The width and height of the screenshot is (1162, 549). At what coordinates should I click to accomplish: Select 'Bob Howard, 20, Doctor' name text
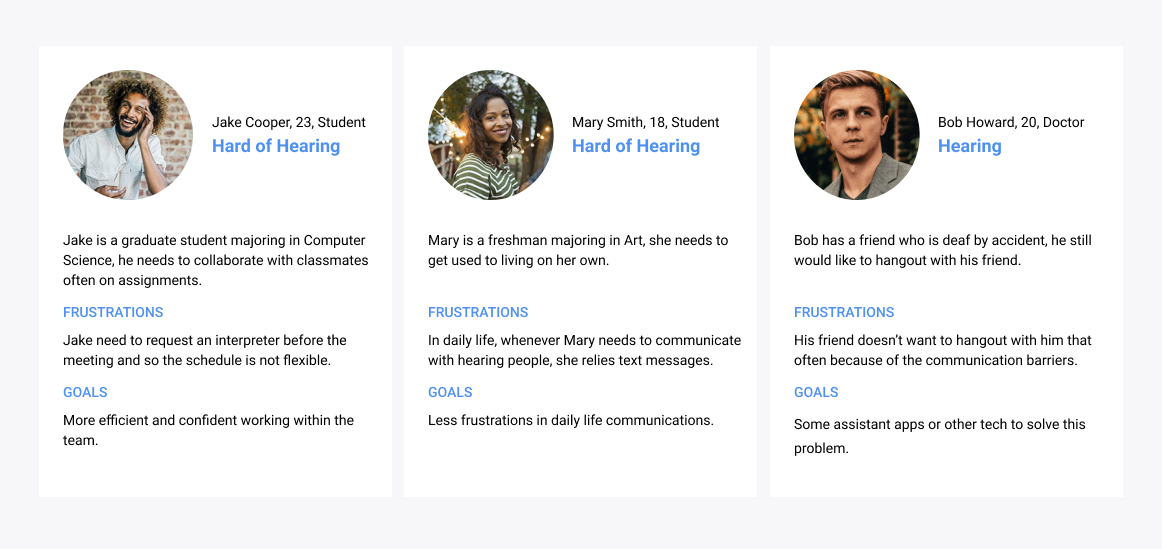pyautogui.click(x=1011, y=122)
